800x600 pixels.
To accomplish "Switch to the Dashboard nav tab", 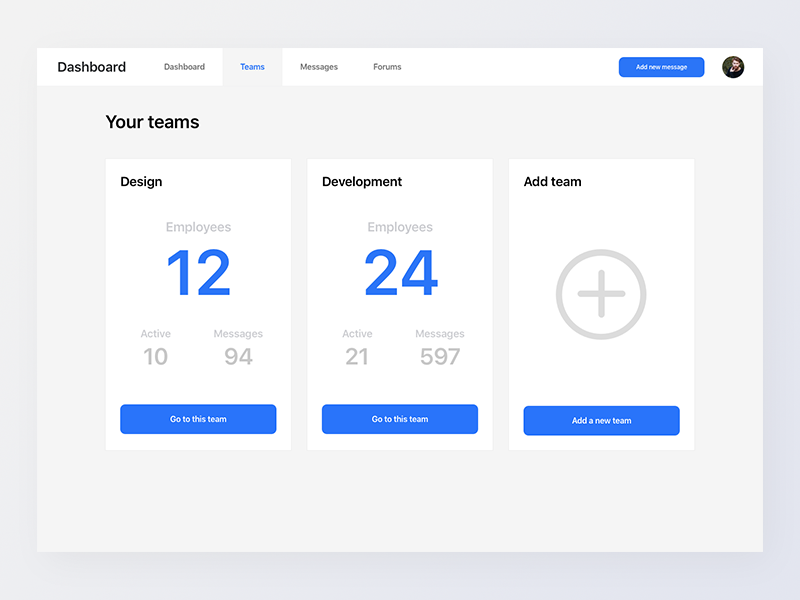I will tap(184, 67).
